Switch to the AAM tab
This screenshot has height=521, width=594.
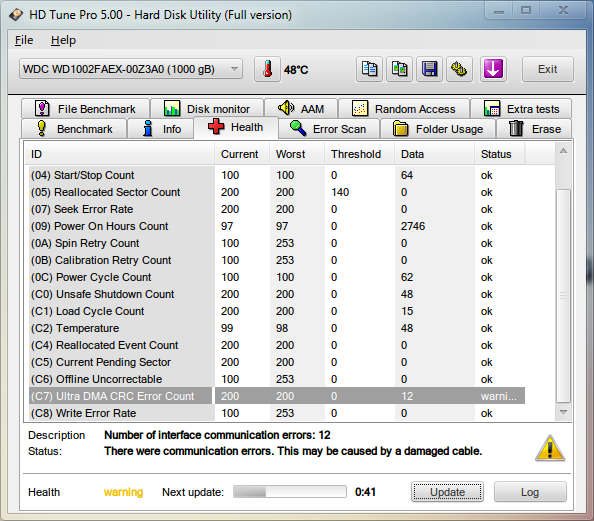(x=301, y=109)
